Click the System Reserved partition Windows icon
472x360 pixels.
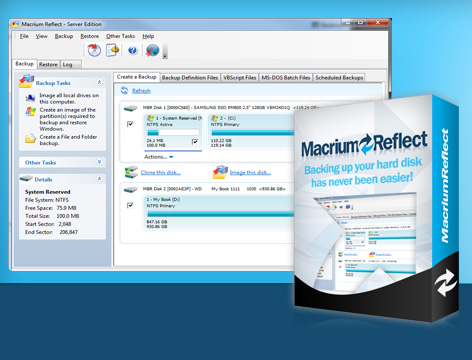coord(151,118)
